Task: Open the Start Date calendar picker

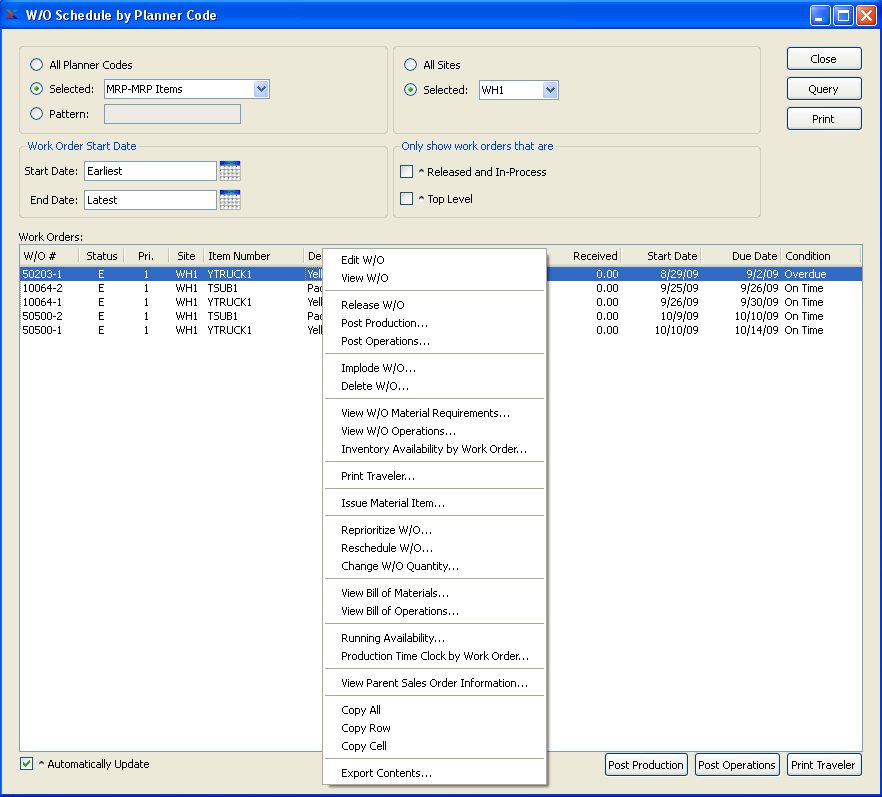Action: pyautogui.click(x=230, y=171)
